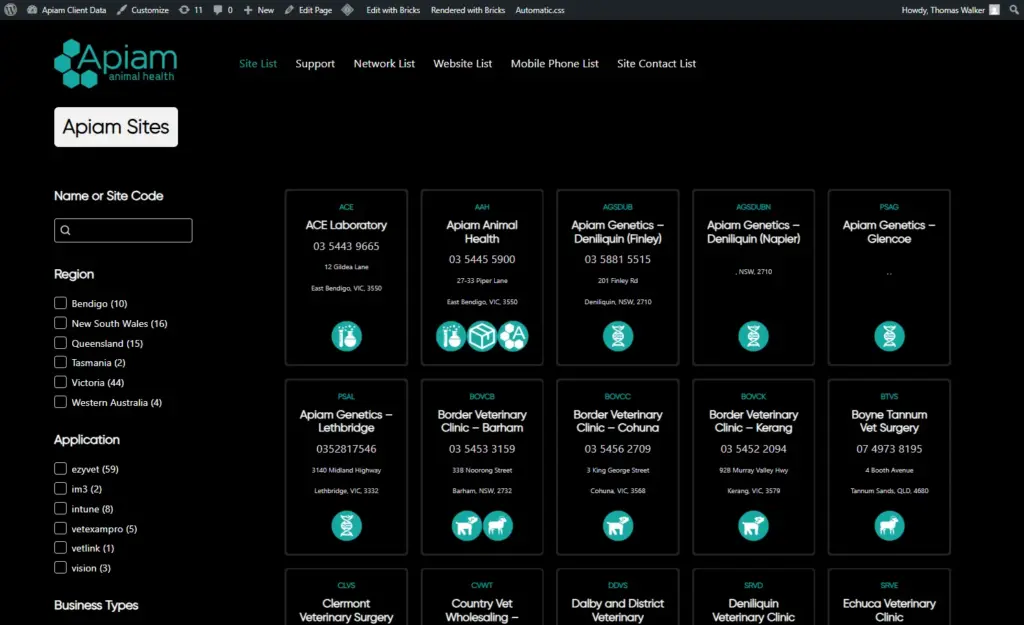This screenshot has width=1024, height=625.
Task: Open Howdy, Thomas Walker account menu
Action: coord(951,10)
